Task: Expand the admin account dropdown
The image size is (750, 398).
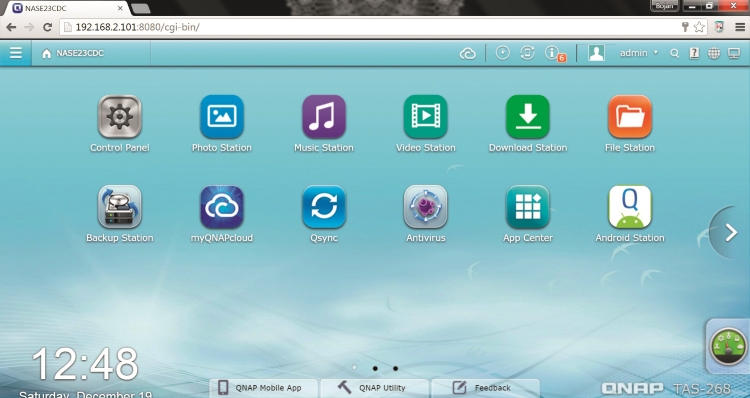Action: pyautogui.click(x=639, y=53)
